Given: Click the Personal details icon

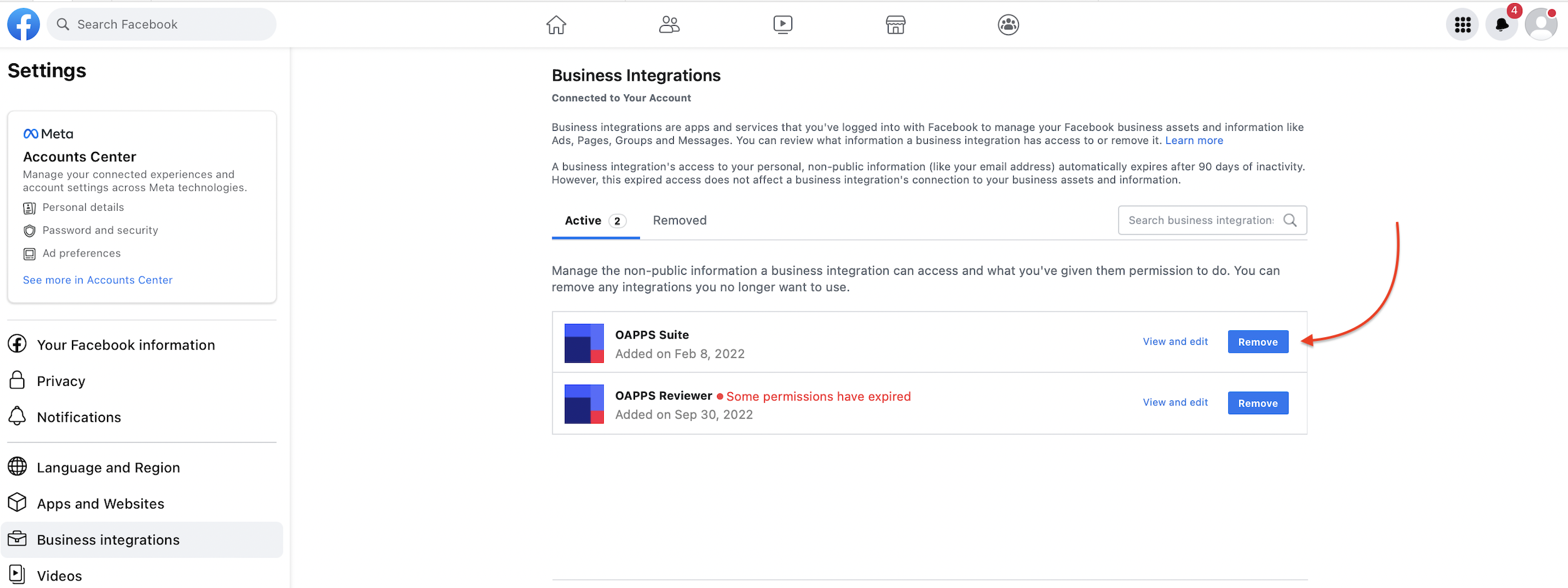Looking at the screenshot, I should (x=29, y=208).
